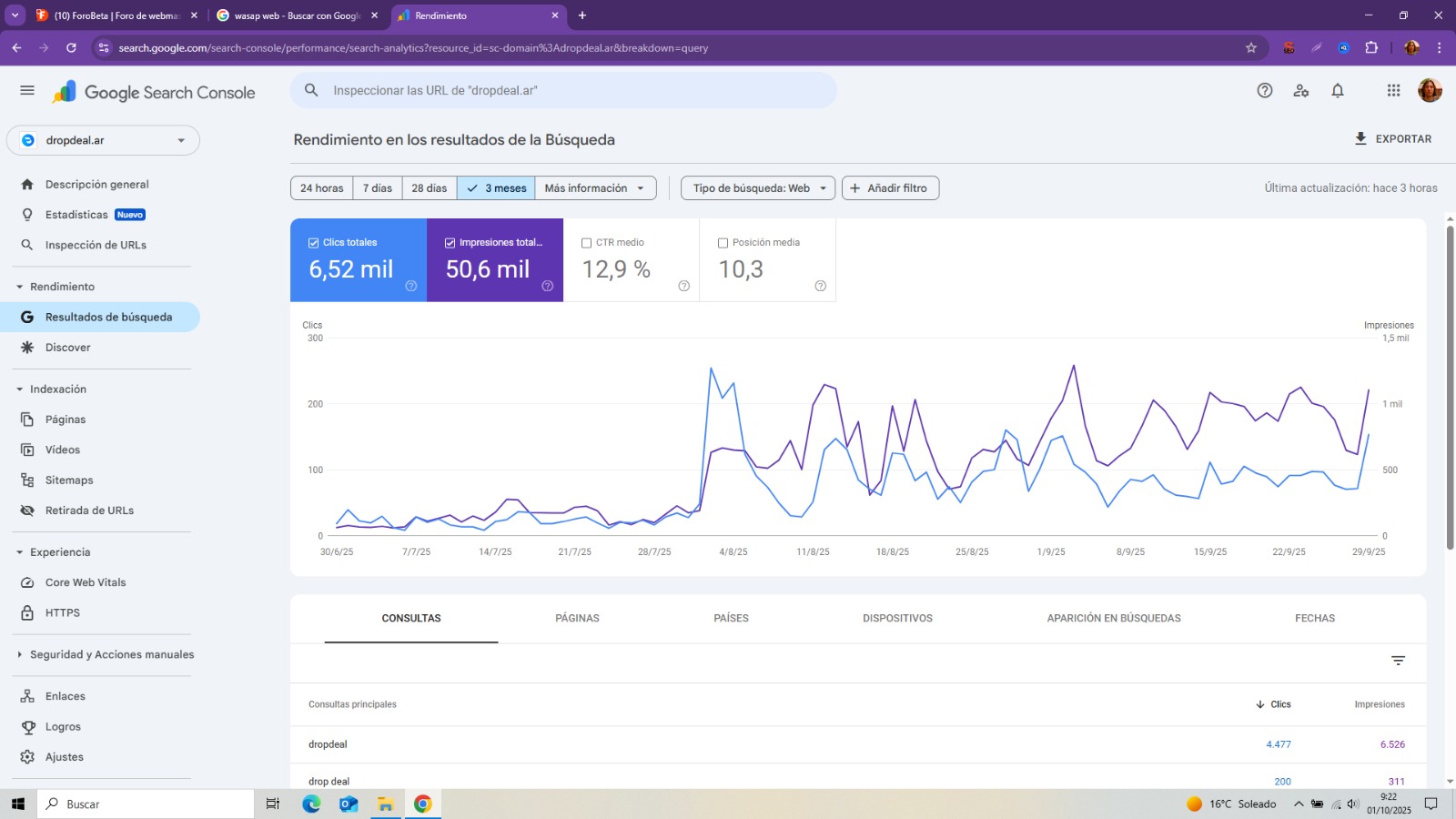1456x819 pixels.
Task: Click the EXPORTAR download button
Action: click(1392, 139)
